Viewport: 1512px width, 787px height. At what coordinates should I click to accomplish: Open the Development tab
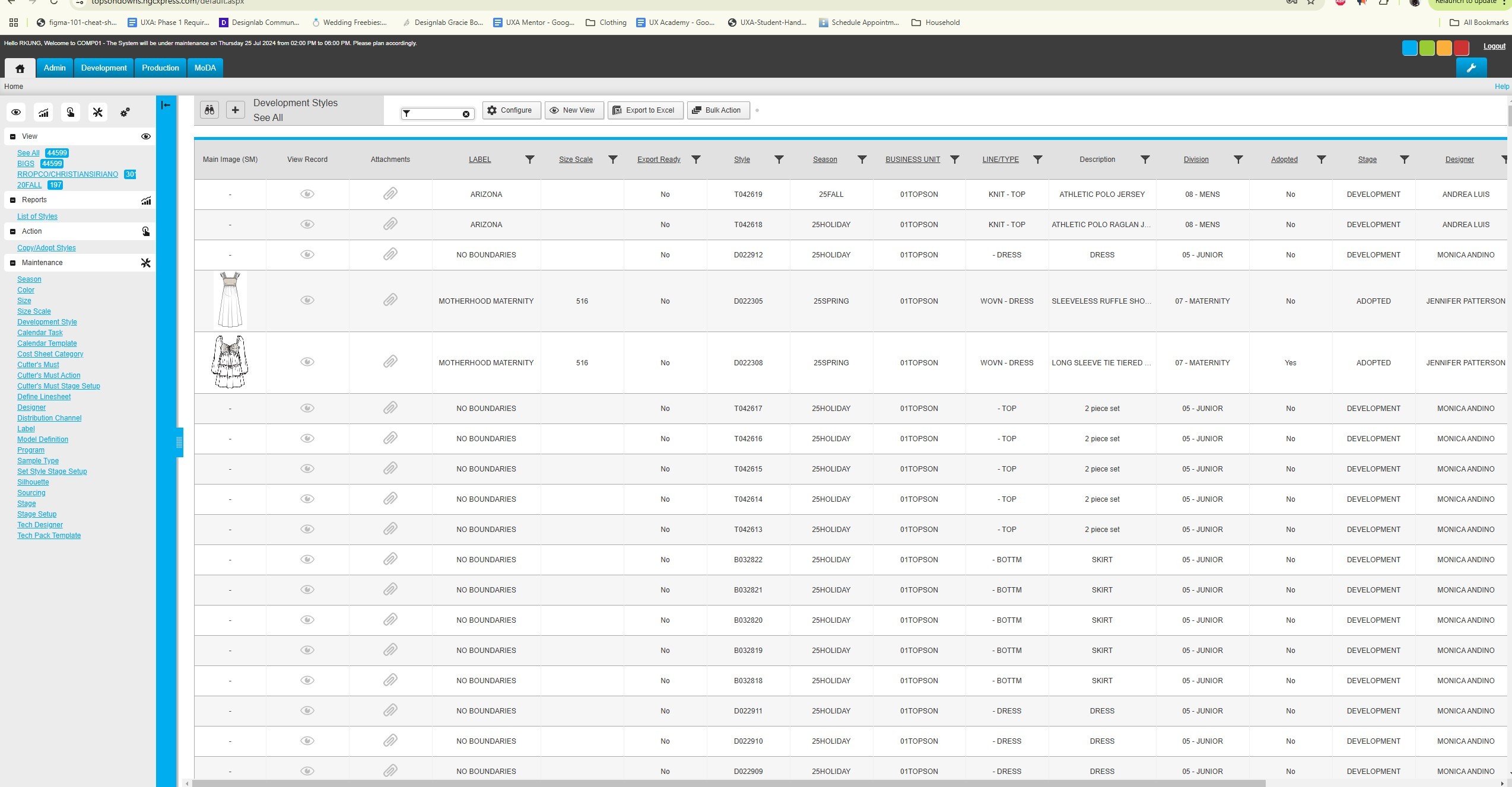point(104,68)
